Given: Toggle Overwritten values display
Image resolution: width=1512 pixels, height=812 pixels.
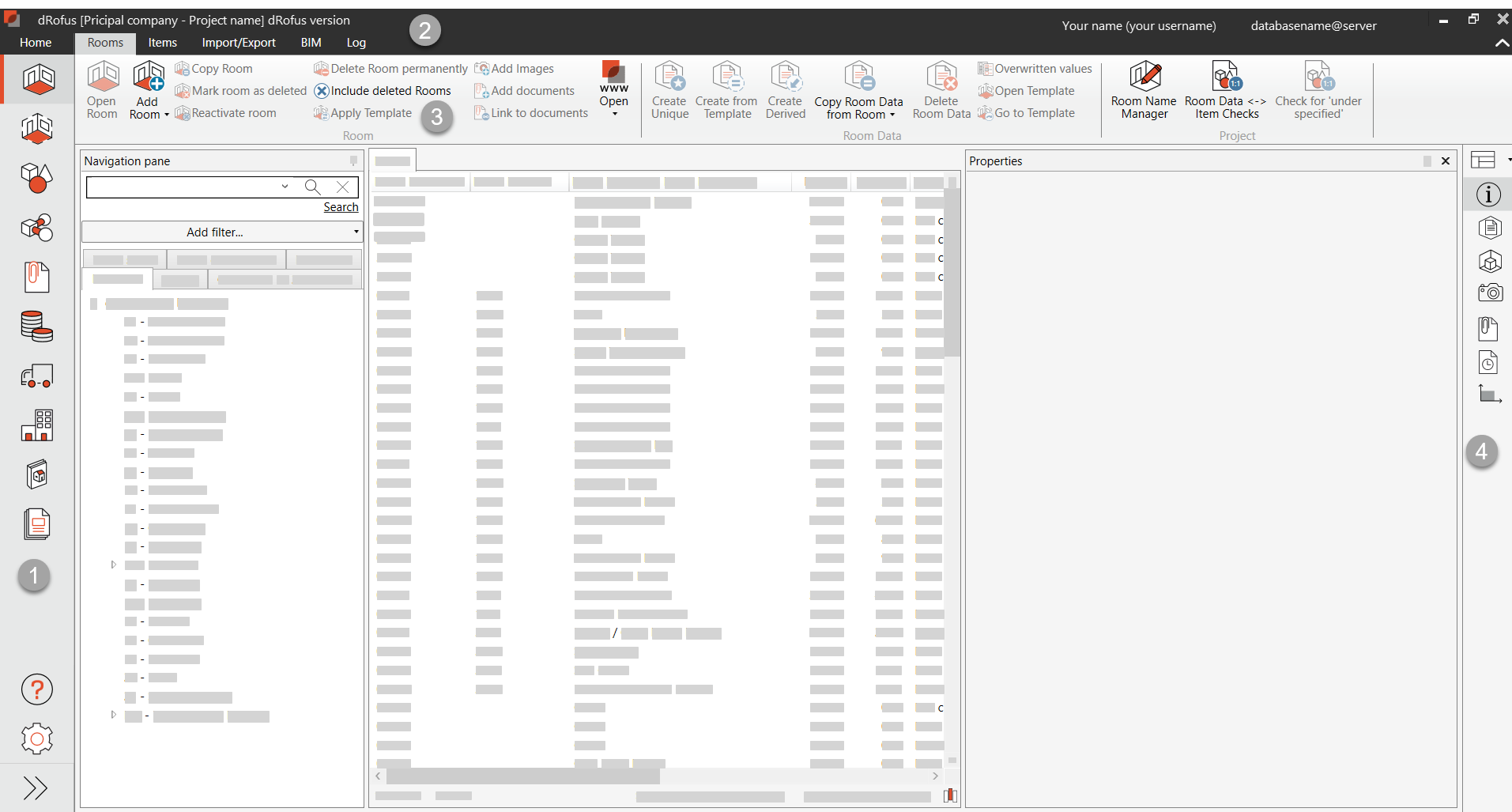Looking at the screenshot, I should click(x=1035, y=68).
